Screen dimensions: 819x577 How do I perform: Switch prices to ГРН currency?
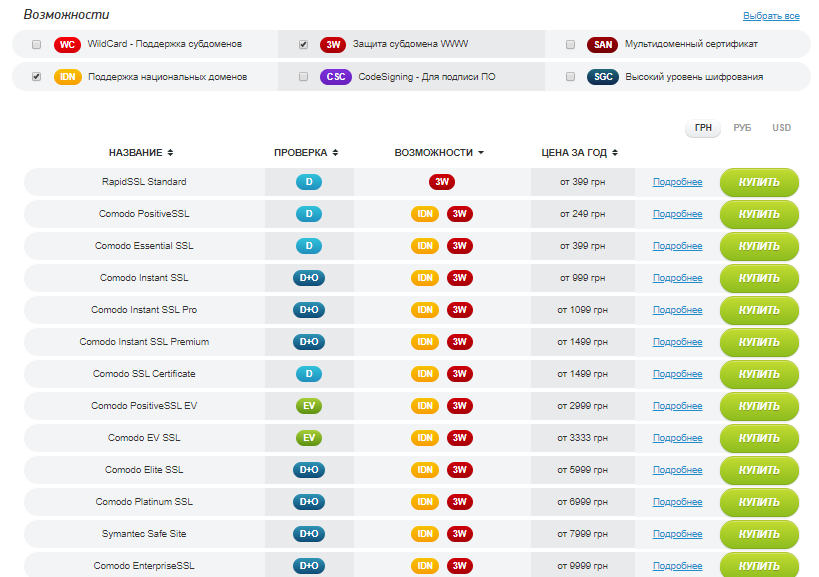point(703,128)
